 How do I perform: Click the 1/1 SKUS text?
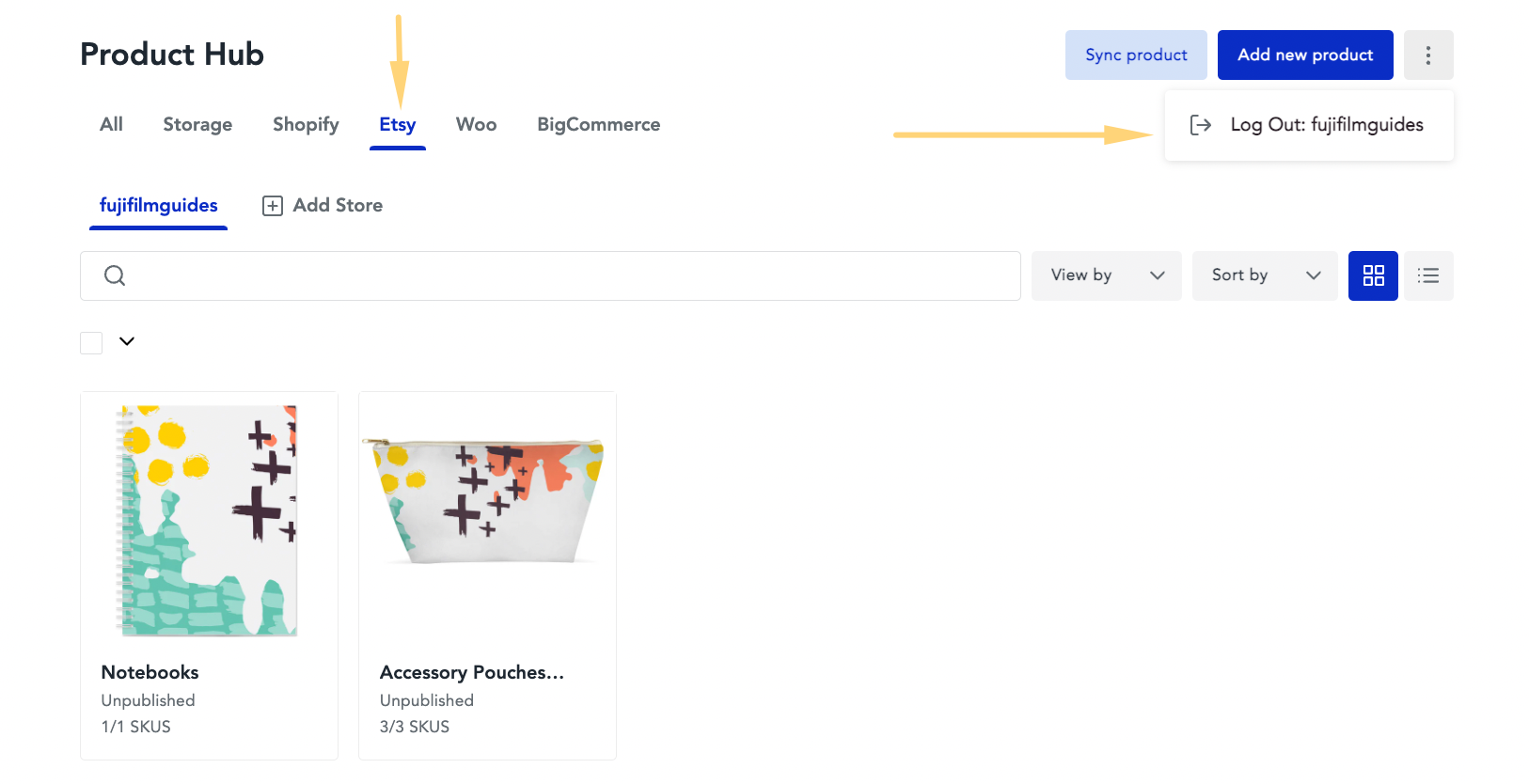pyautogui.click(x=136, y=727)
